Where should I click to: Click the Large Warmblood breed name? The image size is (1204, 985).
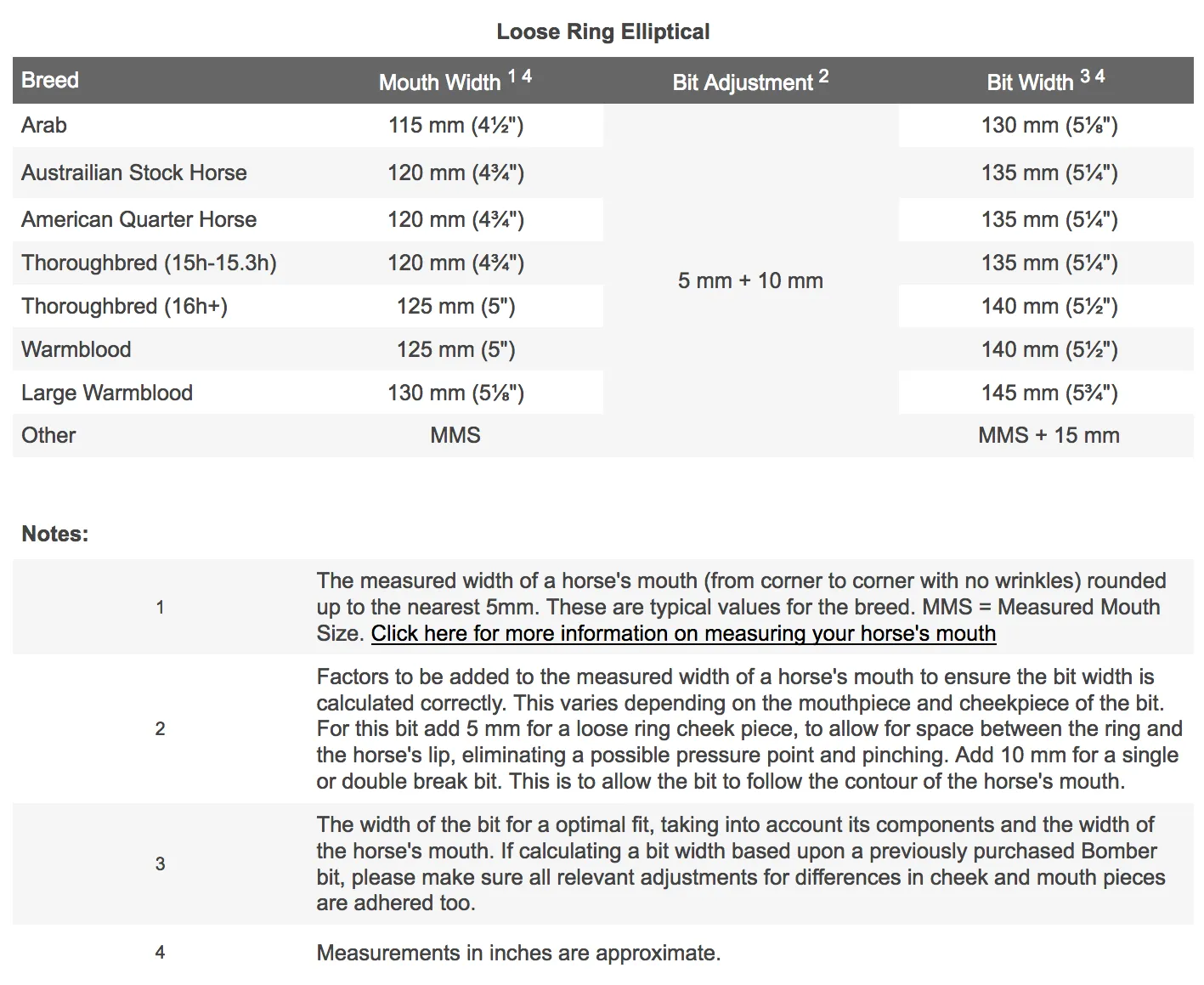pyautogui.click(x=107, y=393)
